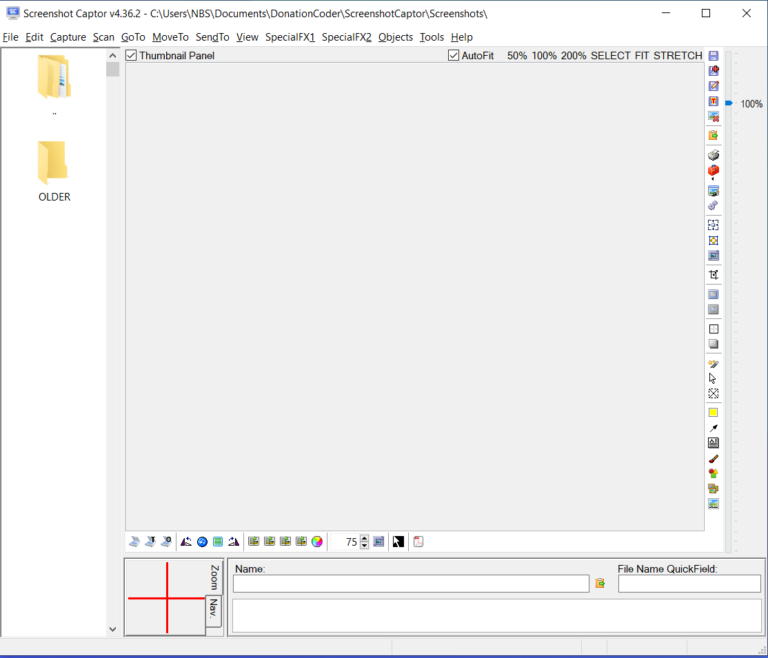Select the crop tool icon
Viewport: 768px width, 658px height.
713,274
